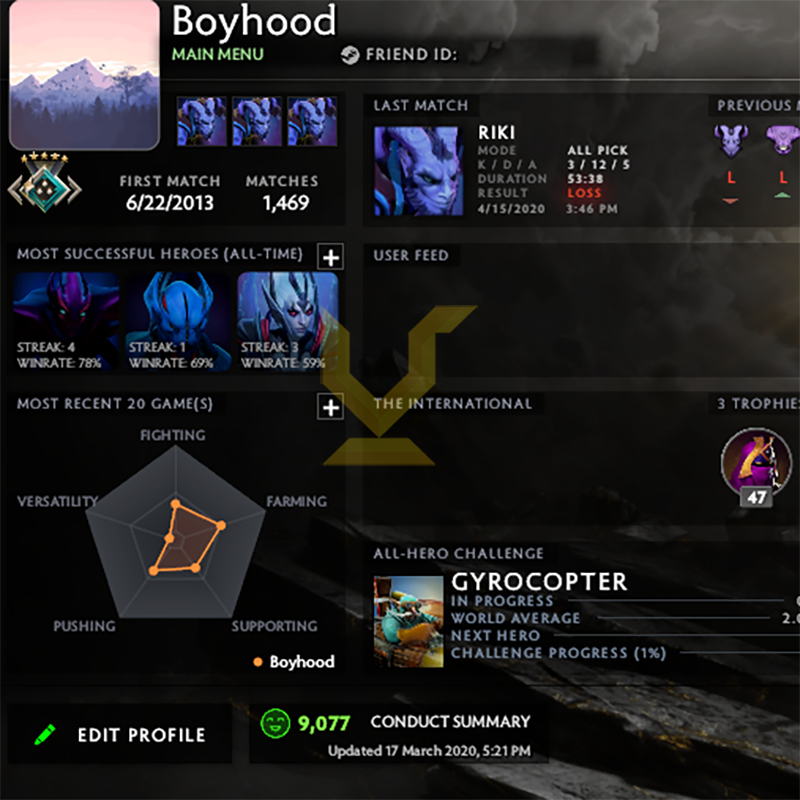Open the 3 Trophies tab header
The image size is (800, 800).
(x=757, y=404)
